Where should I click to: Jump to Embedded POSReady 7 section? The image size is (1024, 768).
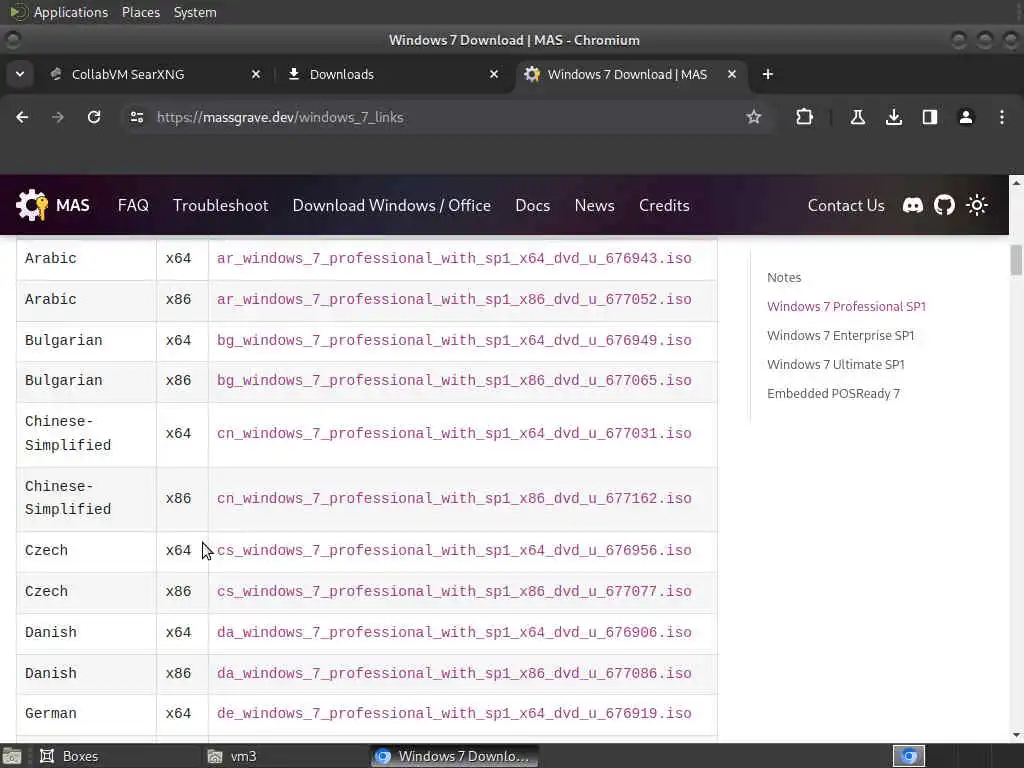pyautogui.click(x=833, y=393)
